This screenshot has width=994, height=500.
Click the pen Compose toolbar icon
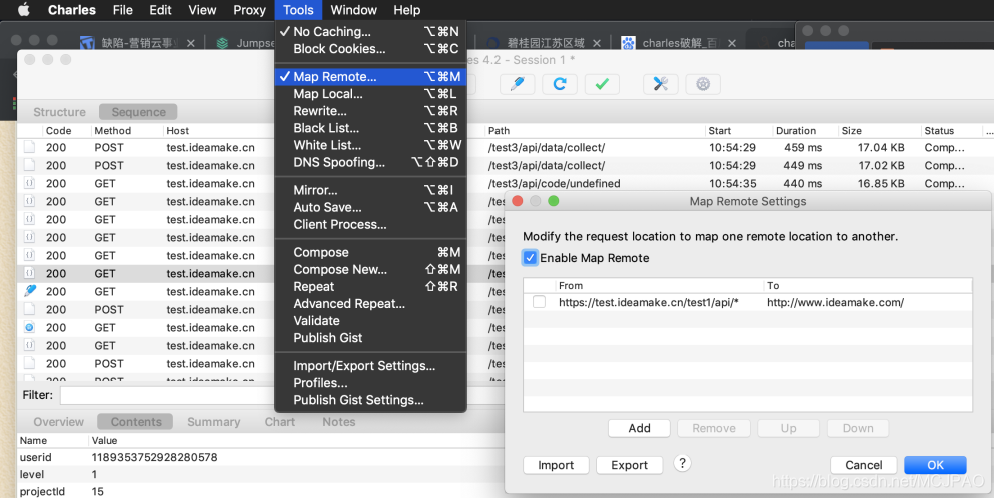point(517,84)
